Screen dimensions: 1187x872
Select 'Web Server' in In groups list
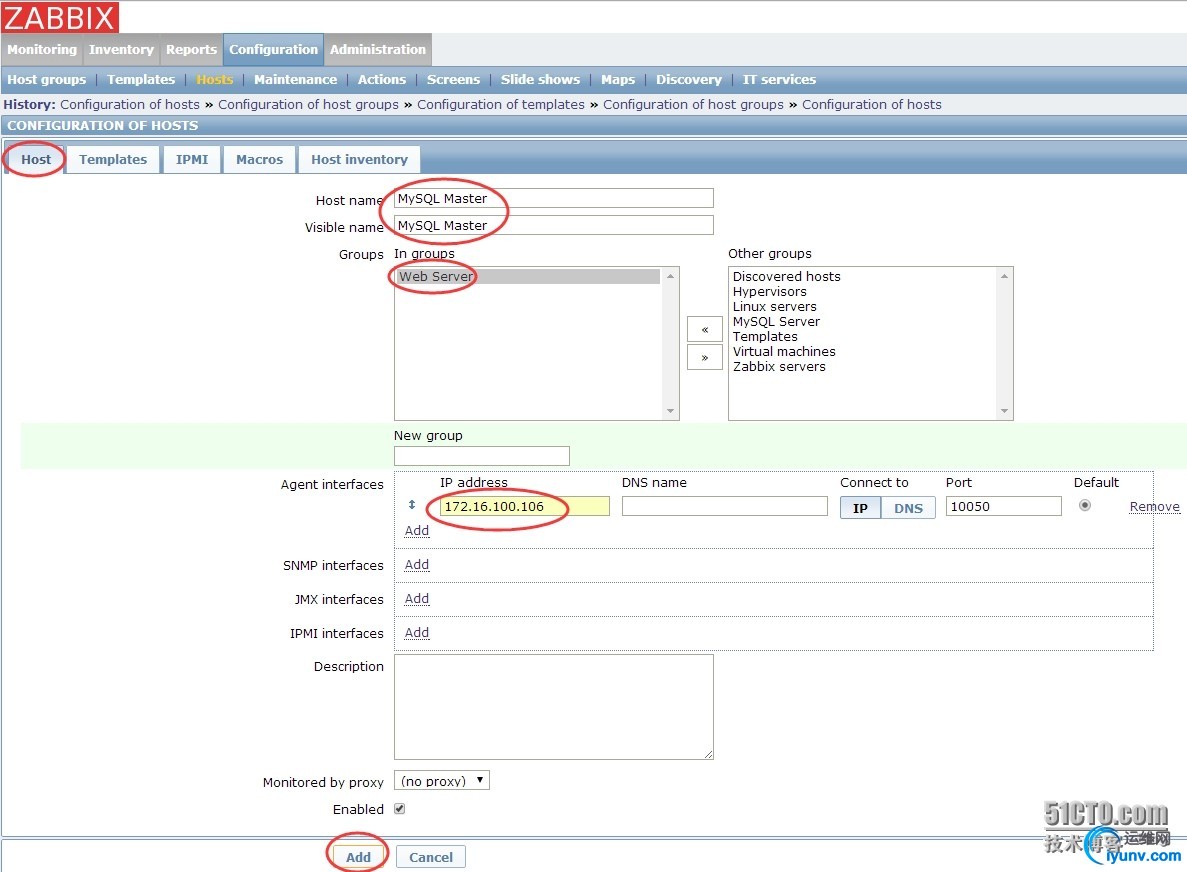point(528,276)
